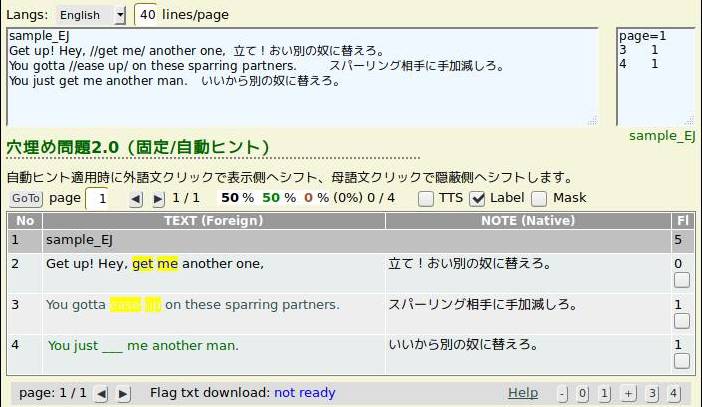The height and width of the screenshot is (407, 702).
Task: Click bottom previous page arrow
Action: coord(101,394)
